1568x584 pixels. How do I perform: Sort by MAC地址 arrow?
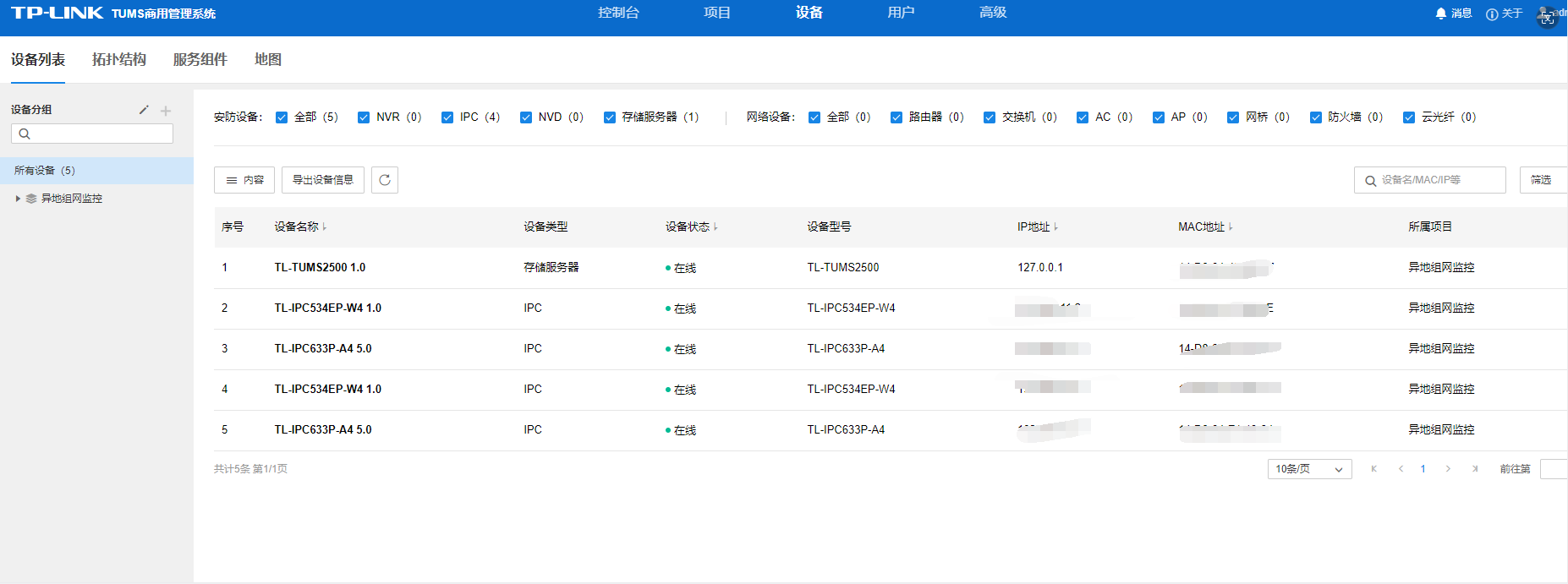(x=1231, y=227)
